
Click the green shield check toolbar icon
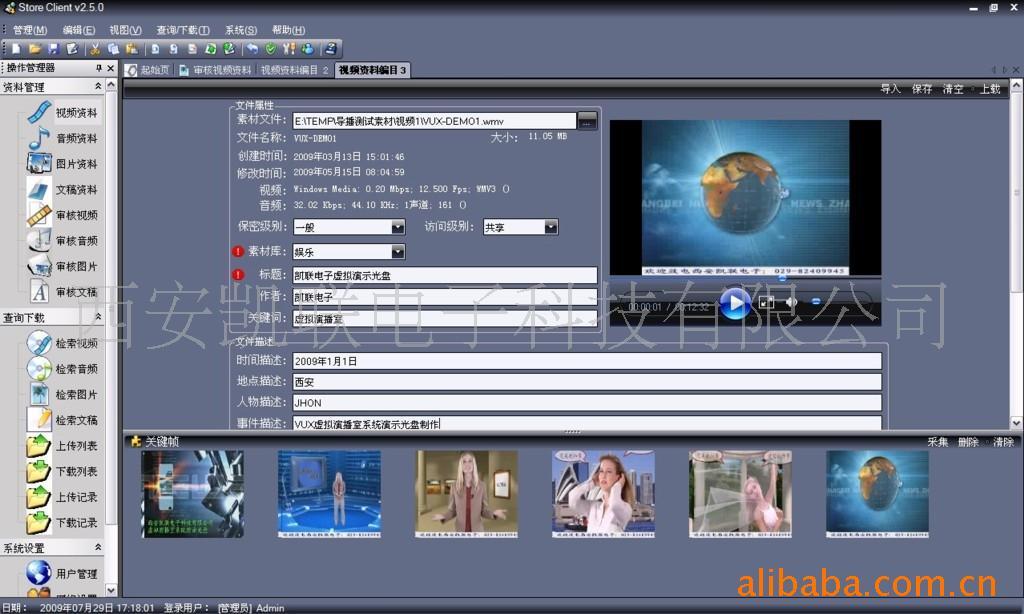270,48
